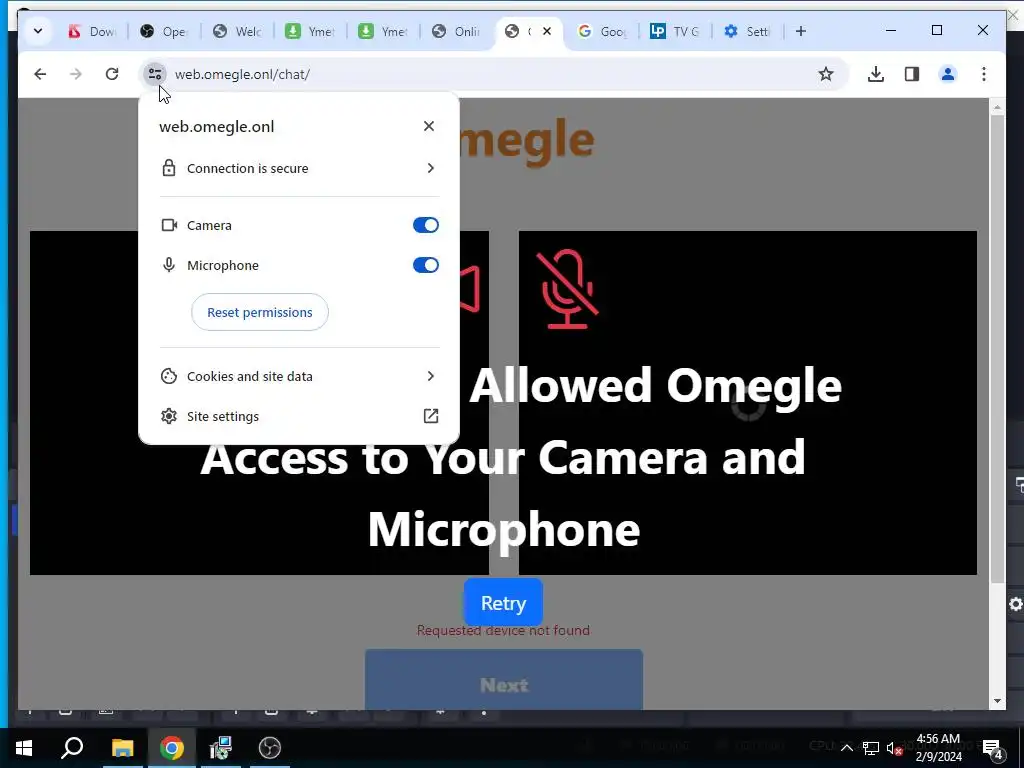Click the taskbar clock showing 4:56 AM
The height and width of the screenshot is (768, 1024).
[x=938, y=748]
